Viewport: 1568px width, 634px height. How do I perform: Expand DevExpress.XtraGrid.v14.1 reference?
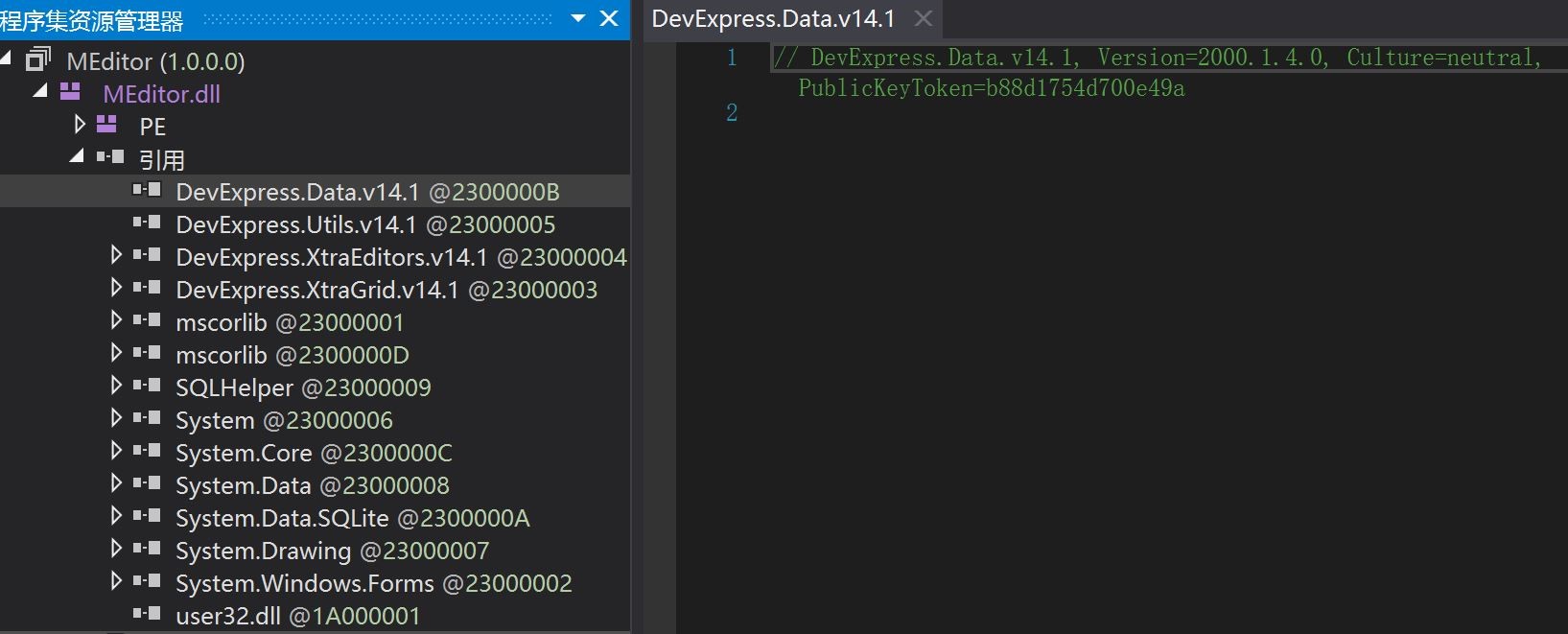click(116, 287)
